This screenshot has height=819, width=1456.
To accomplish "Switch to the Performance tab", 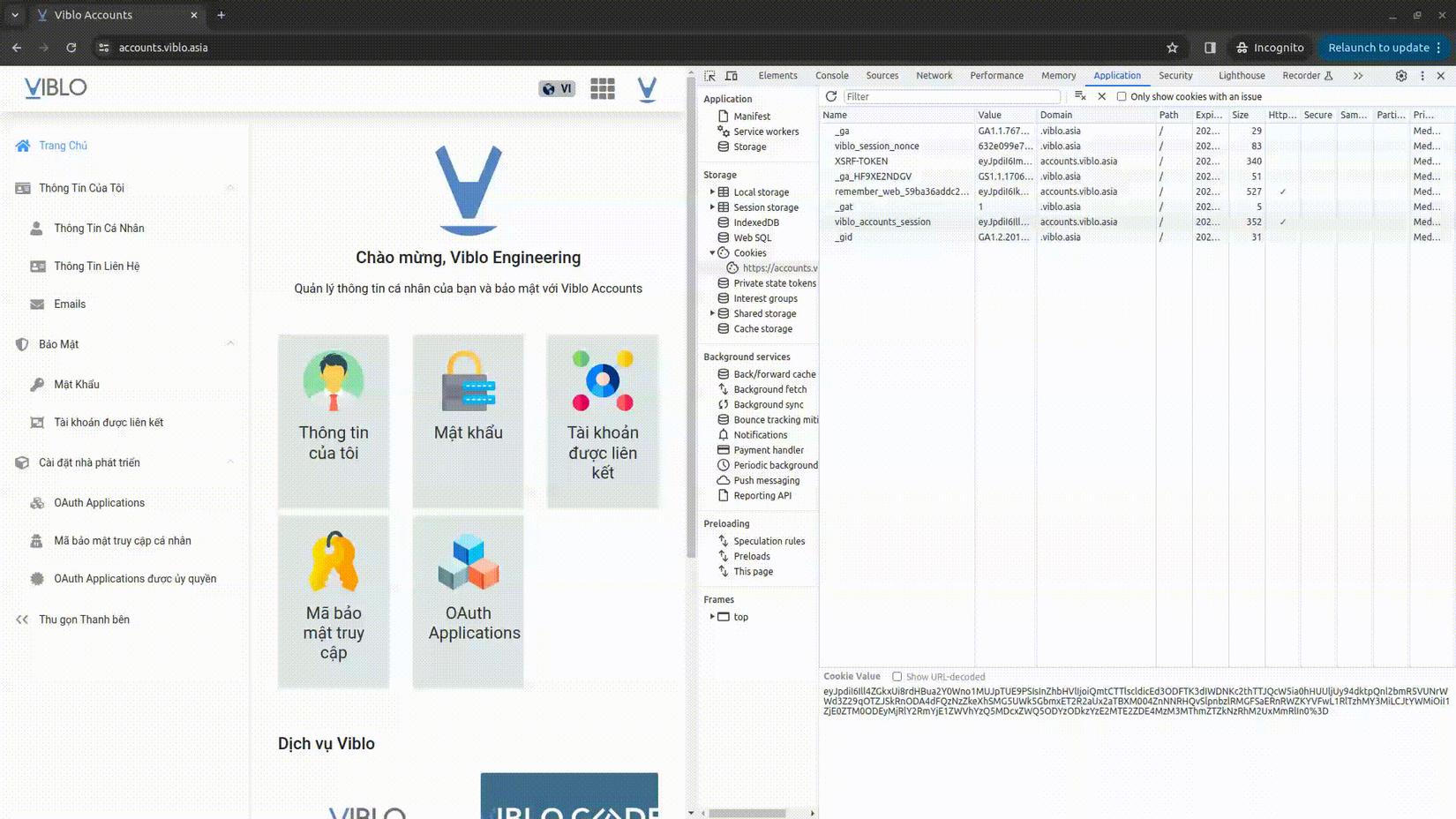I will [x=997, y=76].
